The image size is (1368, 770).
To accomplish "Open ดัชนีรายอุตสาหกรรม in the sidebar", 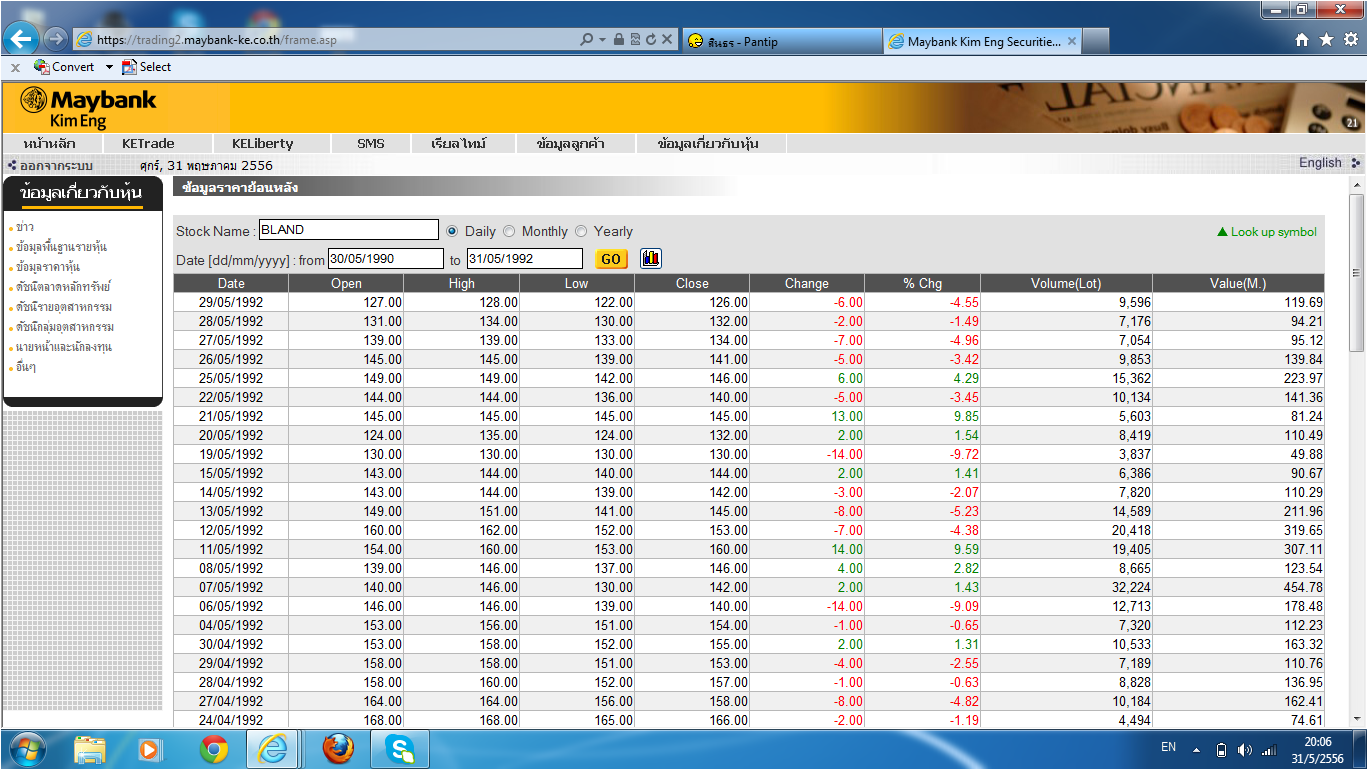I will tap(64, 307).
